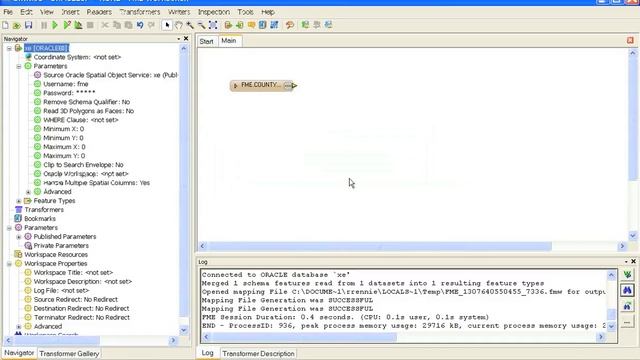Viewport: 640px width, 360px height.
Task: Select the arrow pointer tool
Action: 167,25
